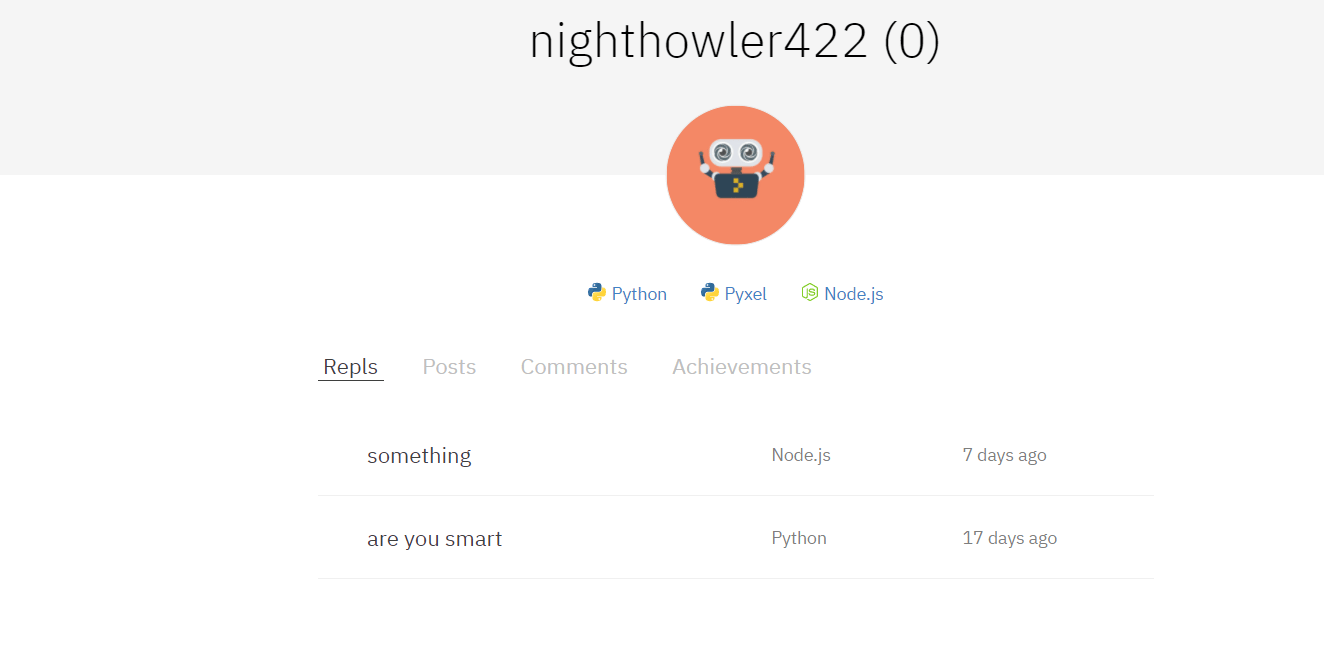Open the Pyxel language link
1324x671 pixels.
[x=746, y=294]
